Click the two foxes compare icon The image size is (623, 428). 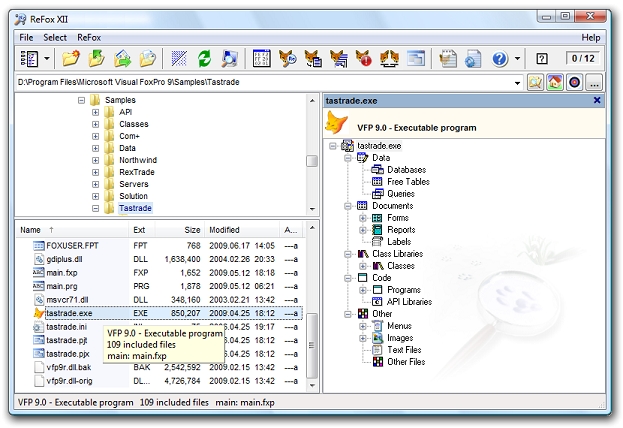point(389,58)
